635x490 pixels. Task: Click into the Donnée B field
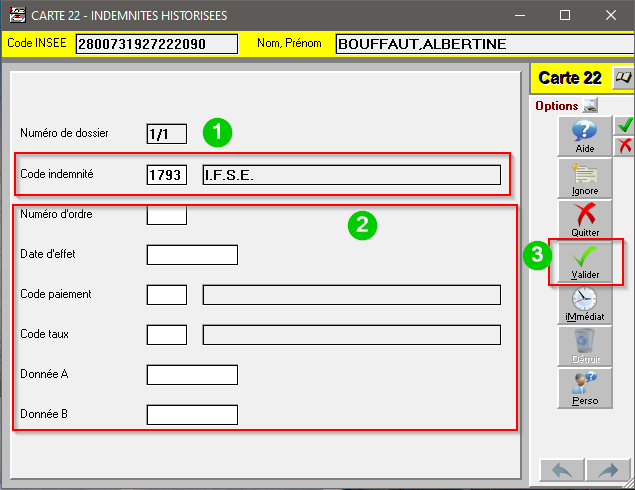(192, 414)
